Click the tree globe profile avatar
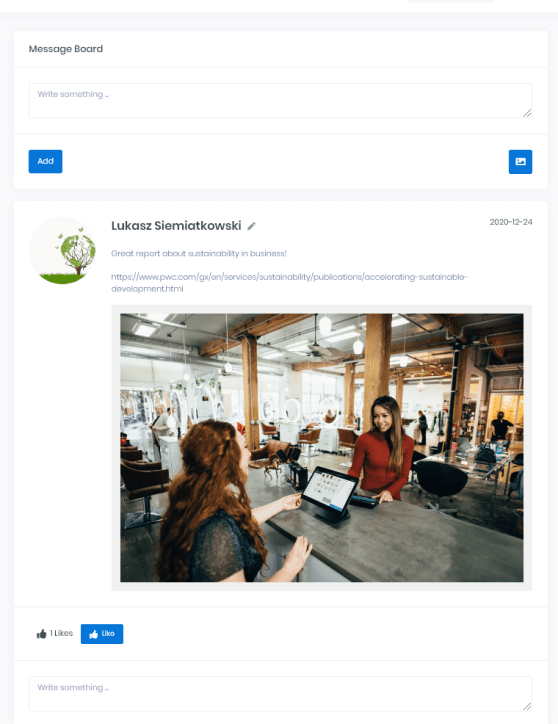 pos(62,250)
